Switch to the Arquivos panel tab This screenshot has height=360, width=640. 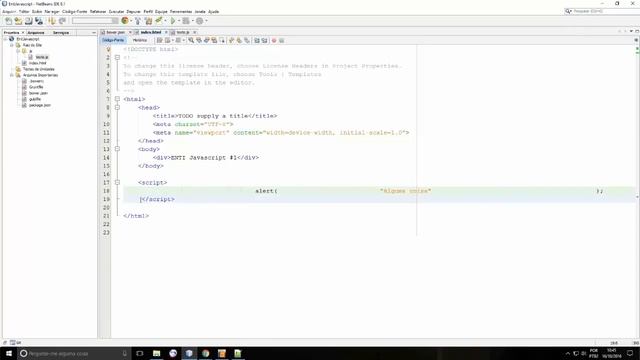36,33
